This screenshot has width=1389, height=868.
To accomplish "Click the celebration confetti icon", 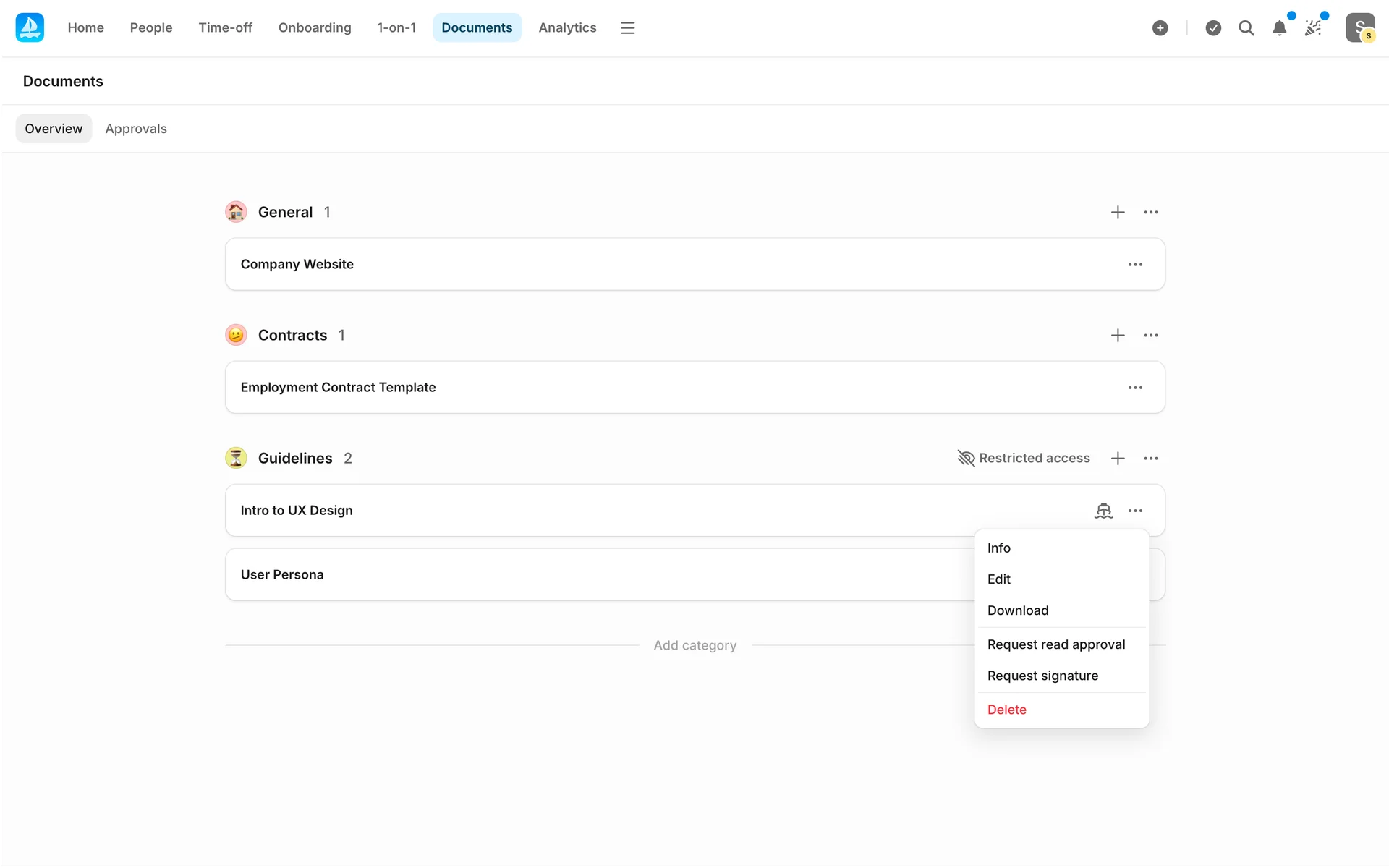I will (1313, 27).
